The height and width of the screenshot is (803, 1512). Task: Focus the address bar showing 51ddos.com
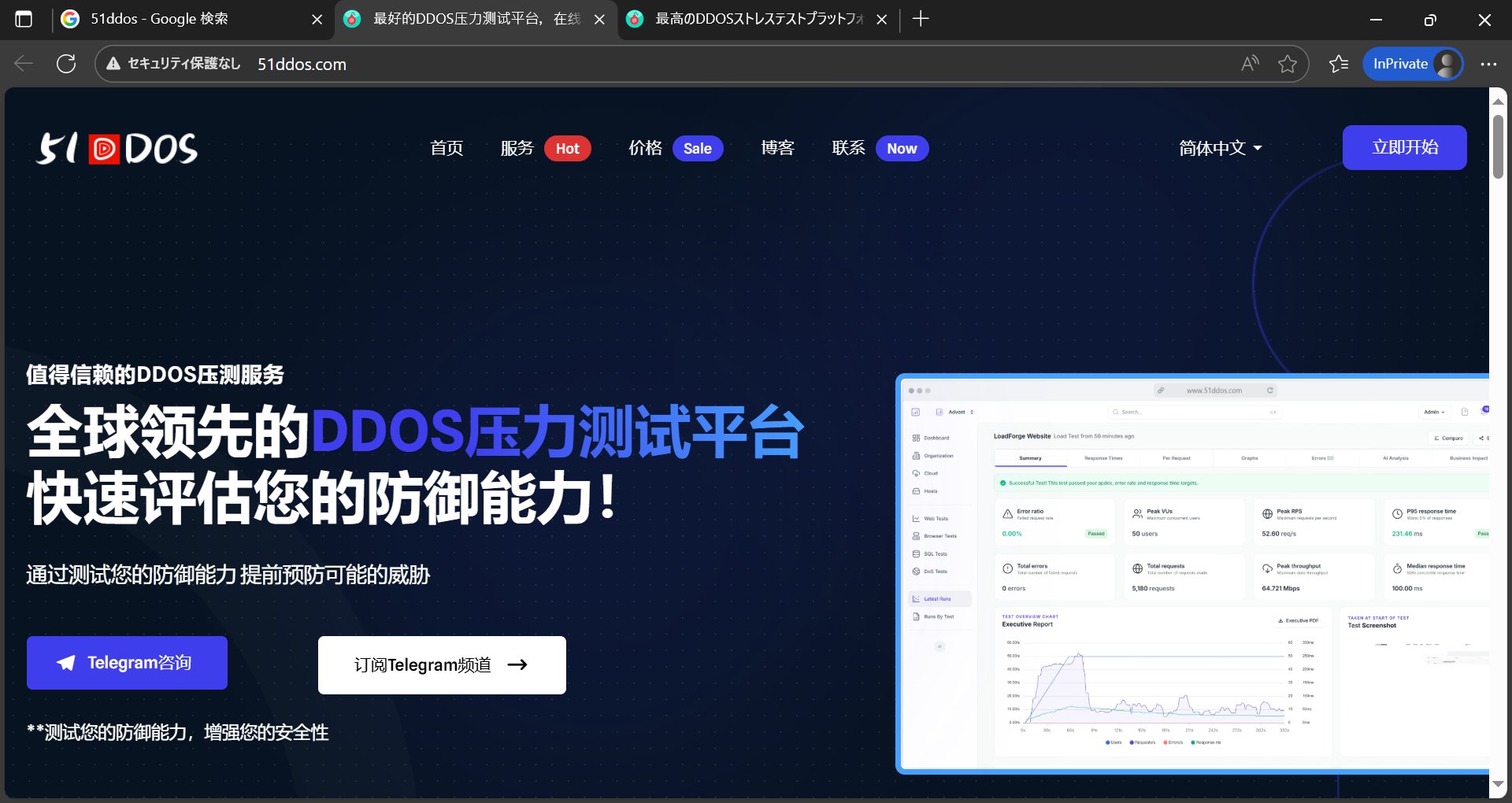[x=701, y=64]
